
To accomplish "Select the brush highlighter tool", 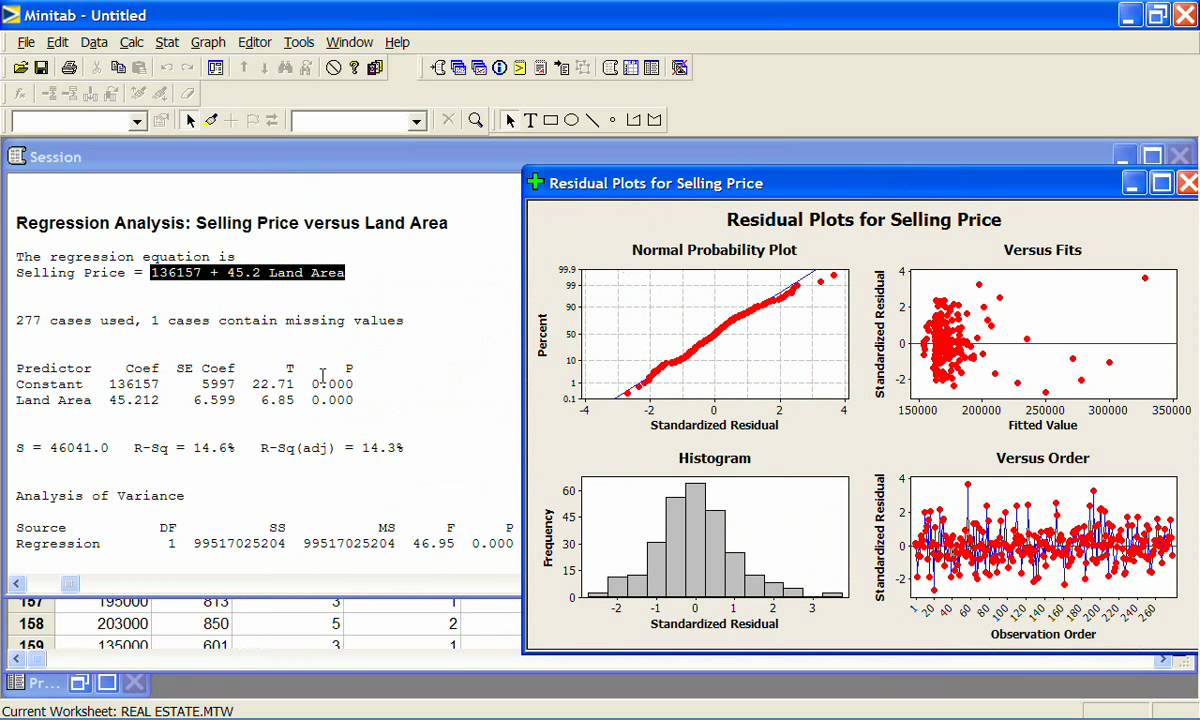I will [211, 120].
